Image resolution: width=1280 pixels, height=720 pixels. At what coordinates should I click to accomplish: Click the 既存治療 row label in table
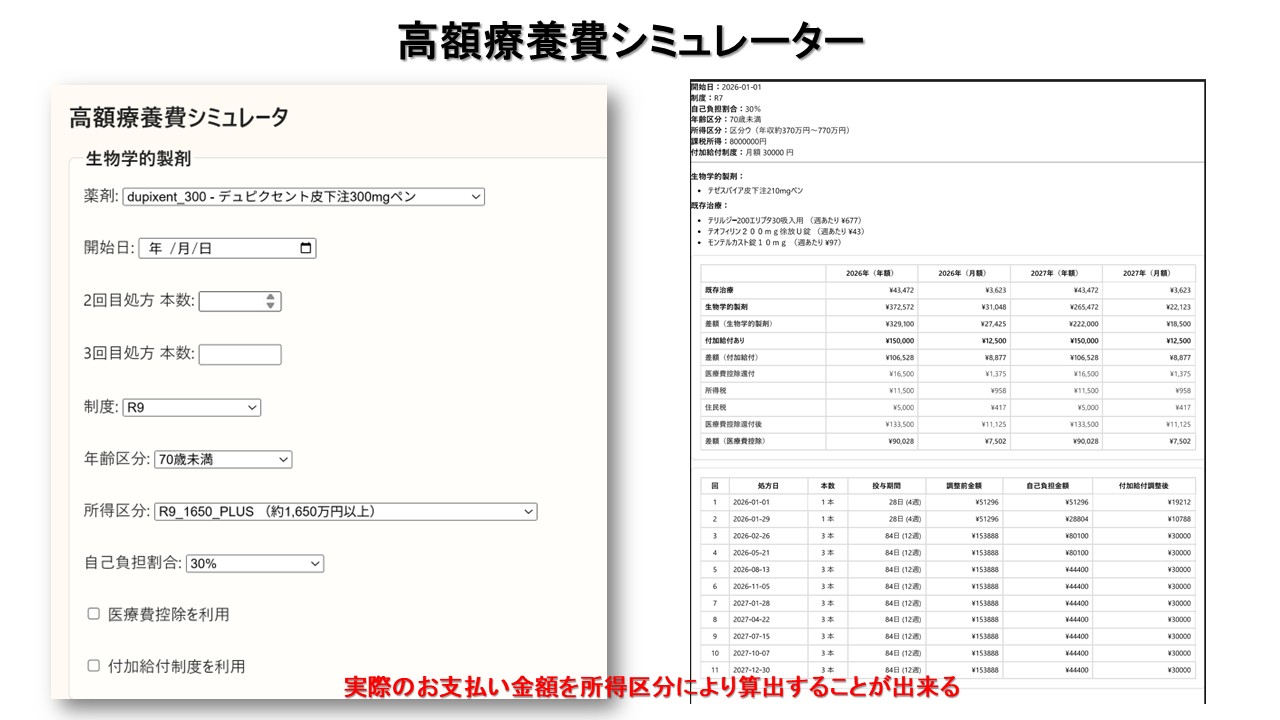(x=725, y=290)
